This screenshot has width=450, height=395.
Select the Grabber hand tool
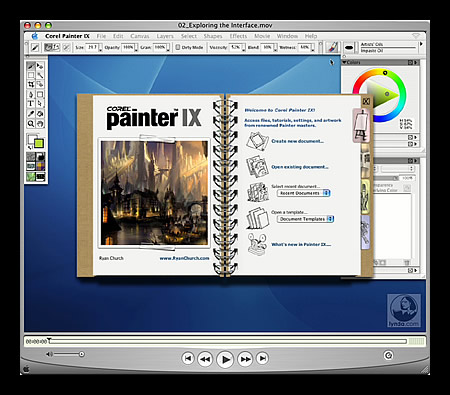point(40,124)
